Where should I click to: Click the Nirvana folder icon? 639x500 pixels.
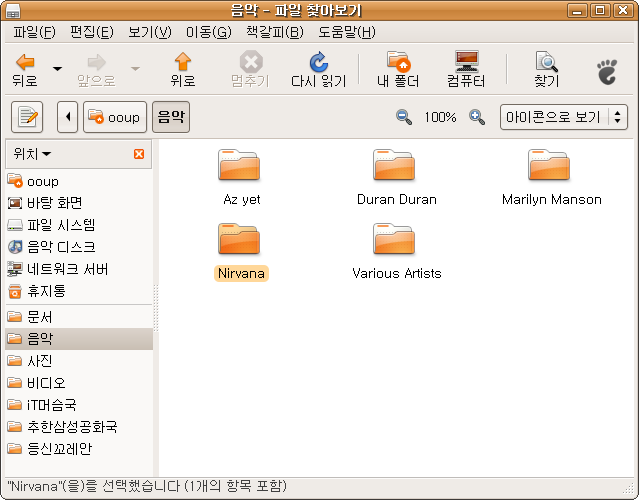point(239,239)
